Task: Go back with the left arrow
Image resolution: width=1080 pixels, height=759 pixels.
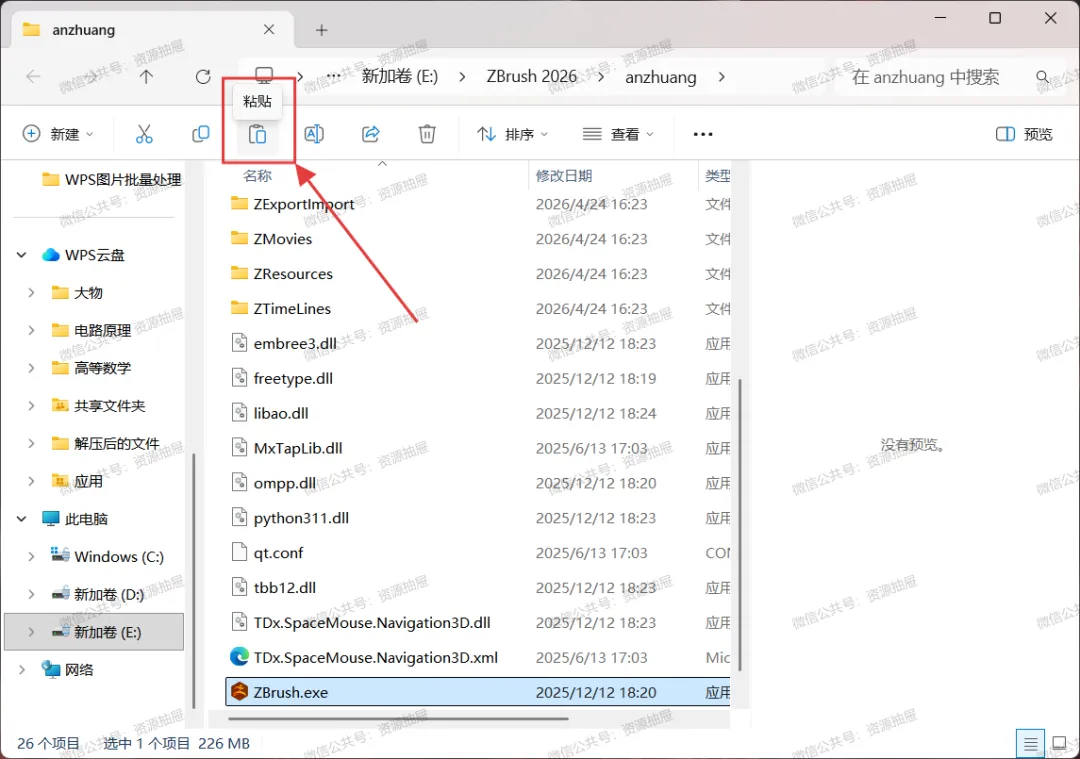Action: click(x=33, y=76)
